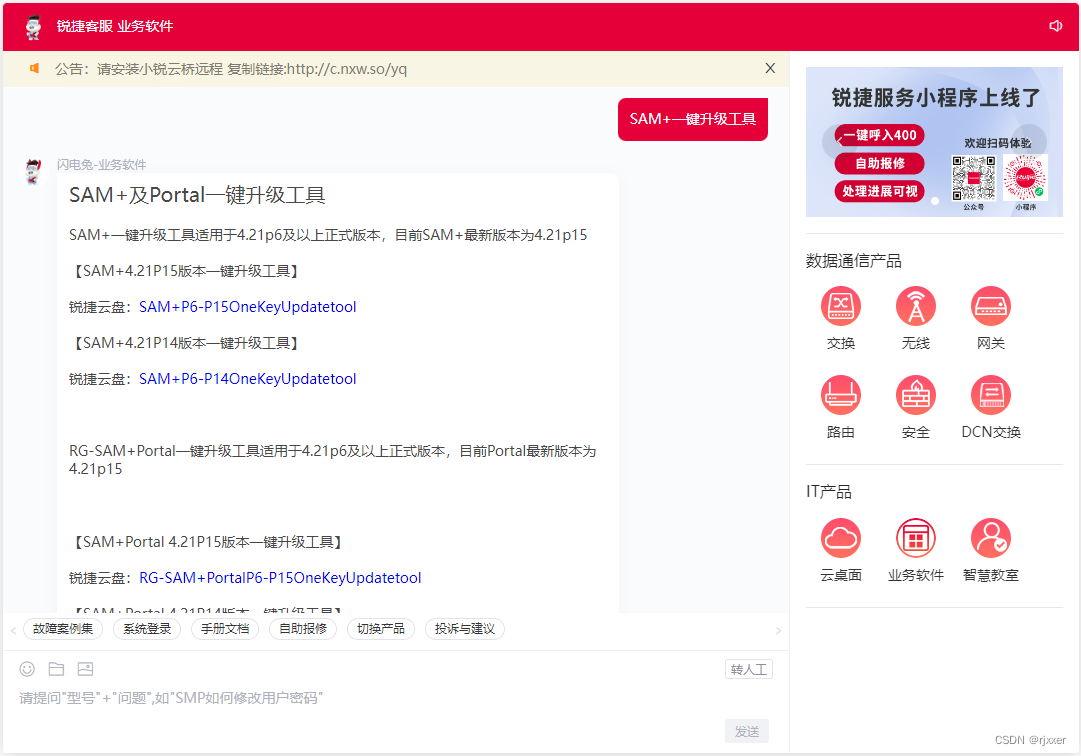Open the DCN交换 product category
The image size is (1081, 756).
coord(991,407)
